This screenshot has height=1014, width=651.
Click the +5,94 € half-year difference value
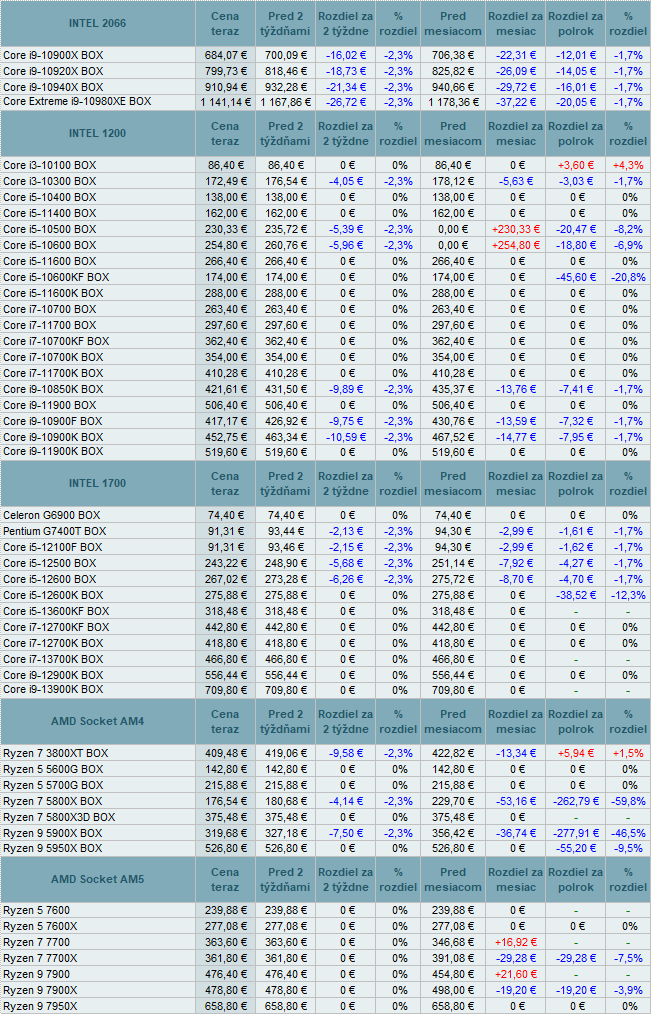(575, 753)
